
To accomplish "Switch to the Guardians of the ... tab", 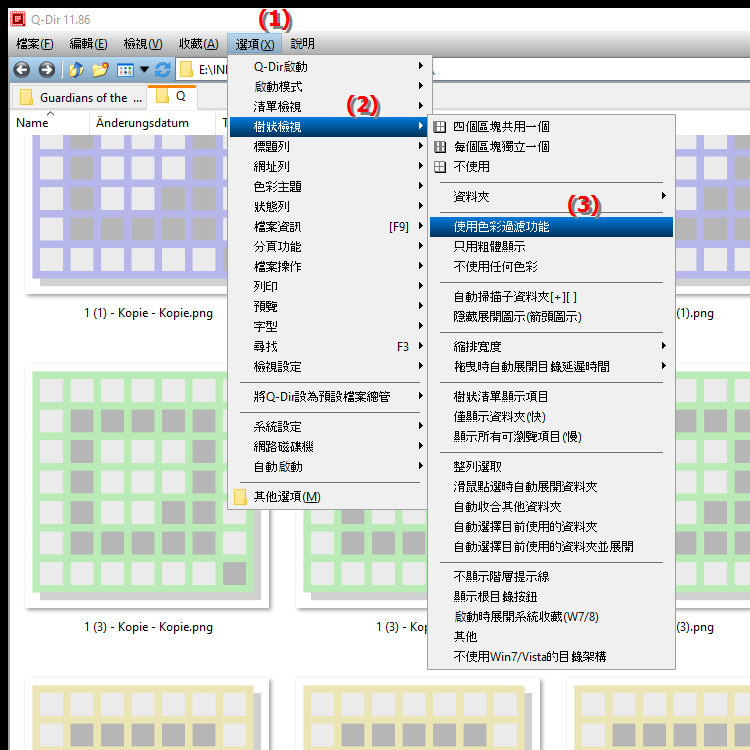I will pyautogui.click(x=79, y=98).
